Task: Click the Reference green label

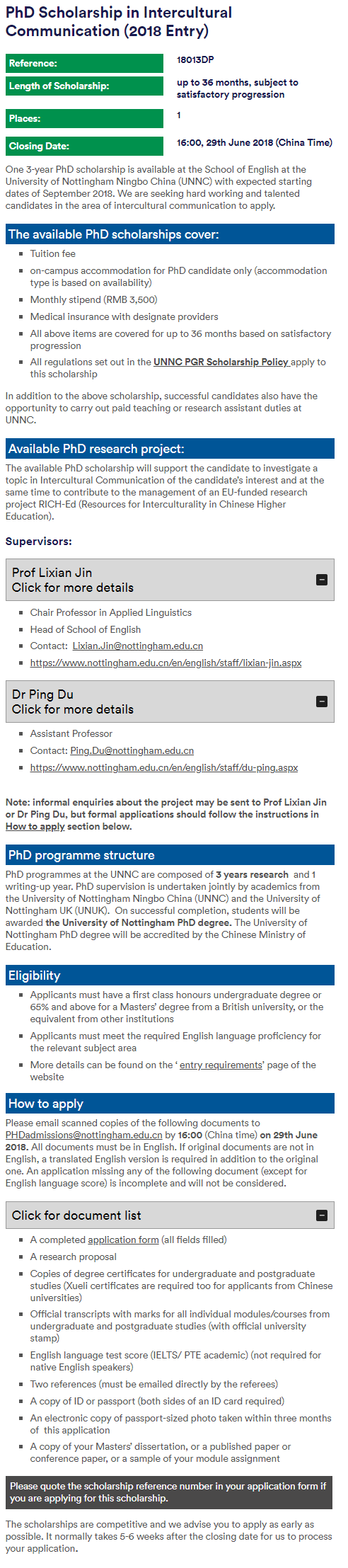Action: [84, 63]
